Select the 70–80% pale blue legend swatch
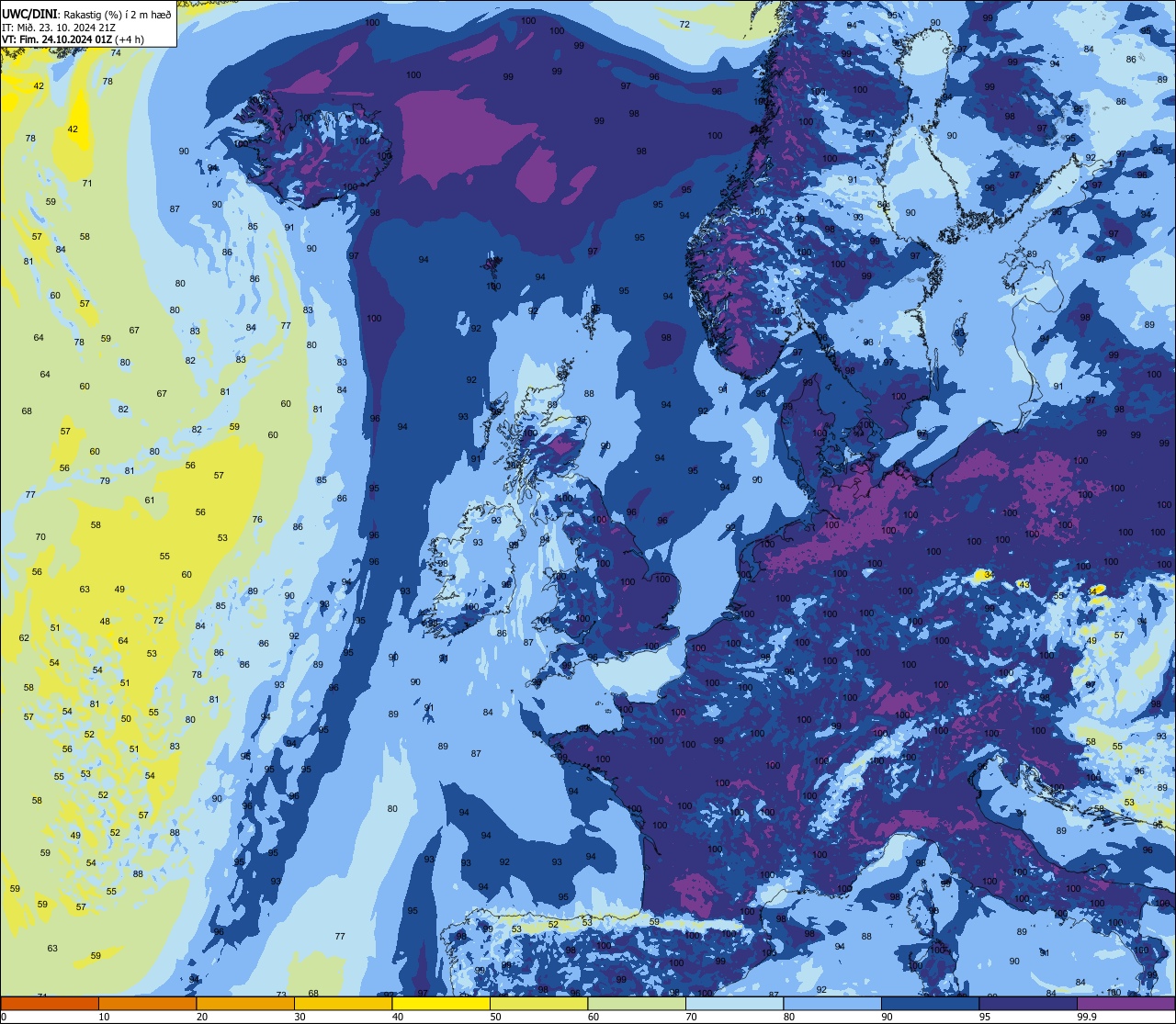This screenshot has width=1176, height=1024. (x=734, y=1003)
